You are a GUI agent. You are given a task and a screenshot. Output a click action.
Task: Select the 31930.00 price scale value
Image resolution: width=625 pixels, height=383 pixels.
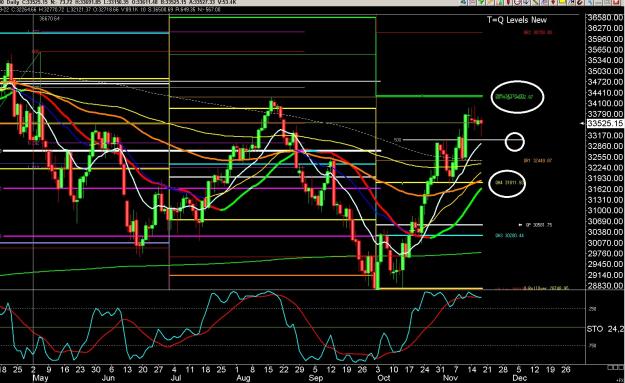605,179
